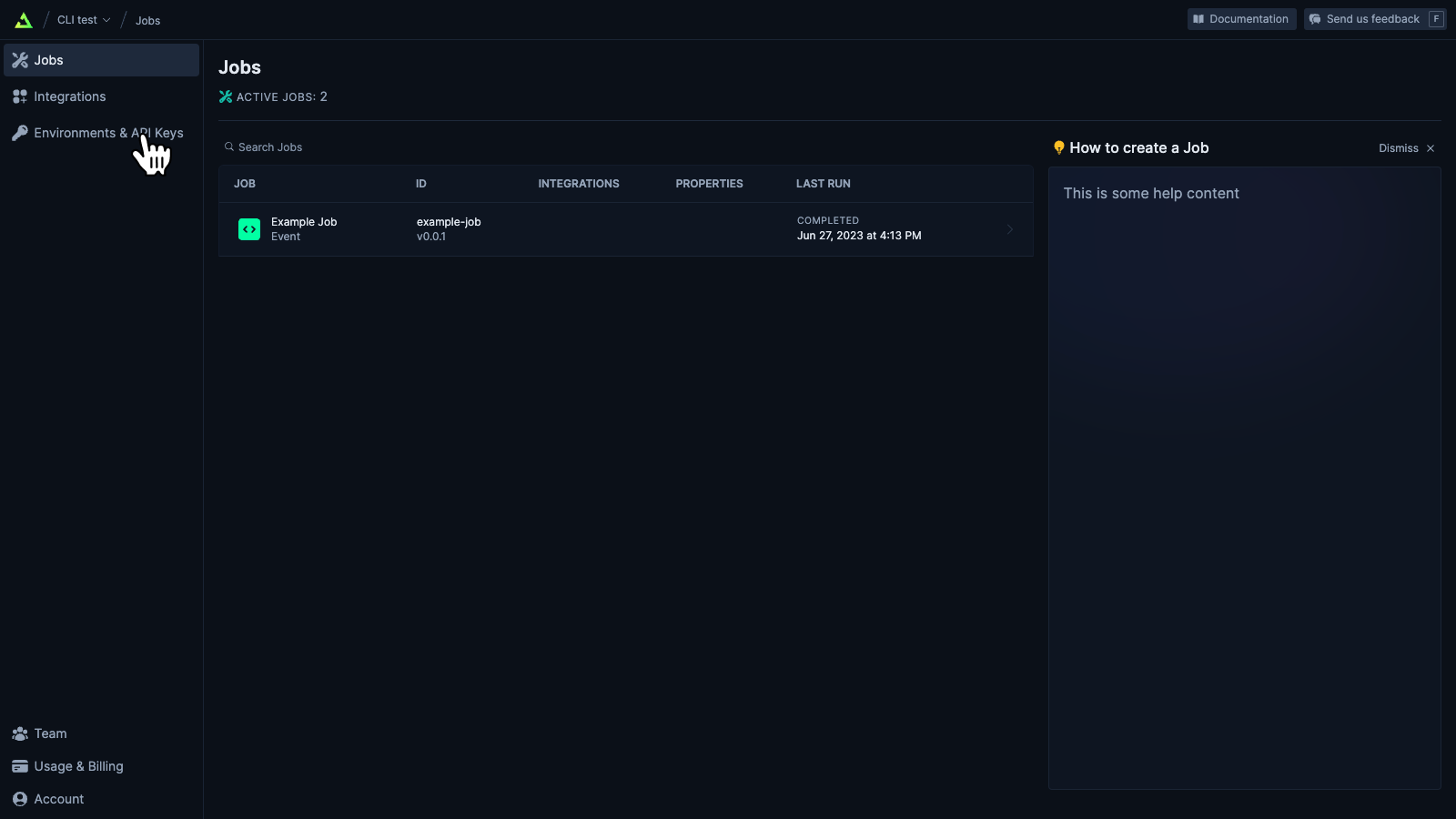Click the Team people icon

click(x=20, y=733)
